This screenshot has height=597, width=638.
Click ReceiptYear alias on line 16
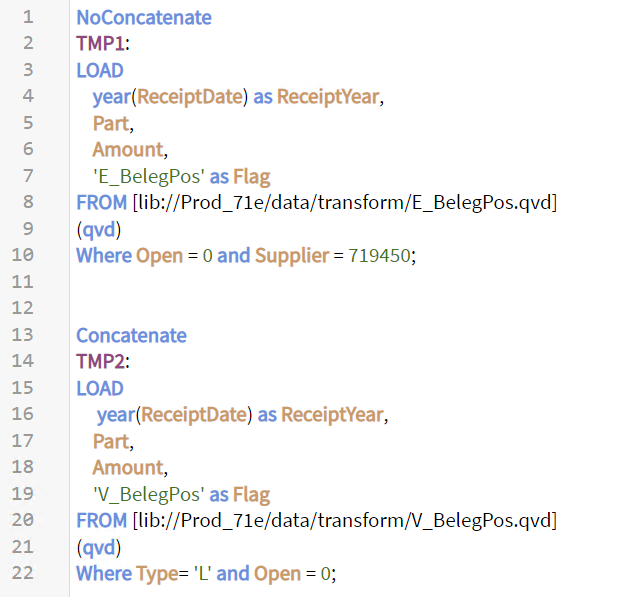(332, 415)
